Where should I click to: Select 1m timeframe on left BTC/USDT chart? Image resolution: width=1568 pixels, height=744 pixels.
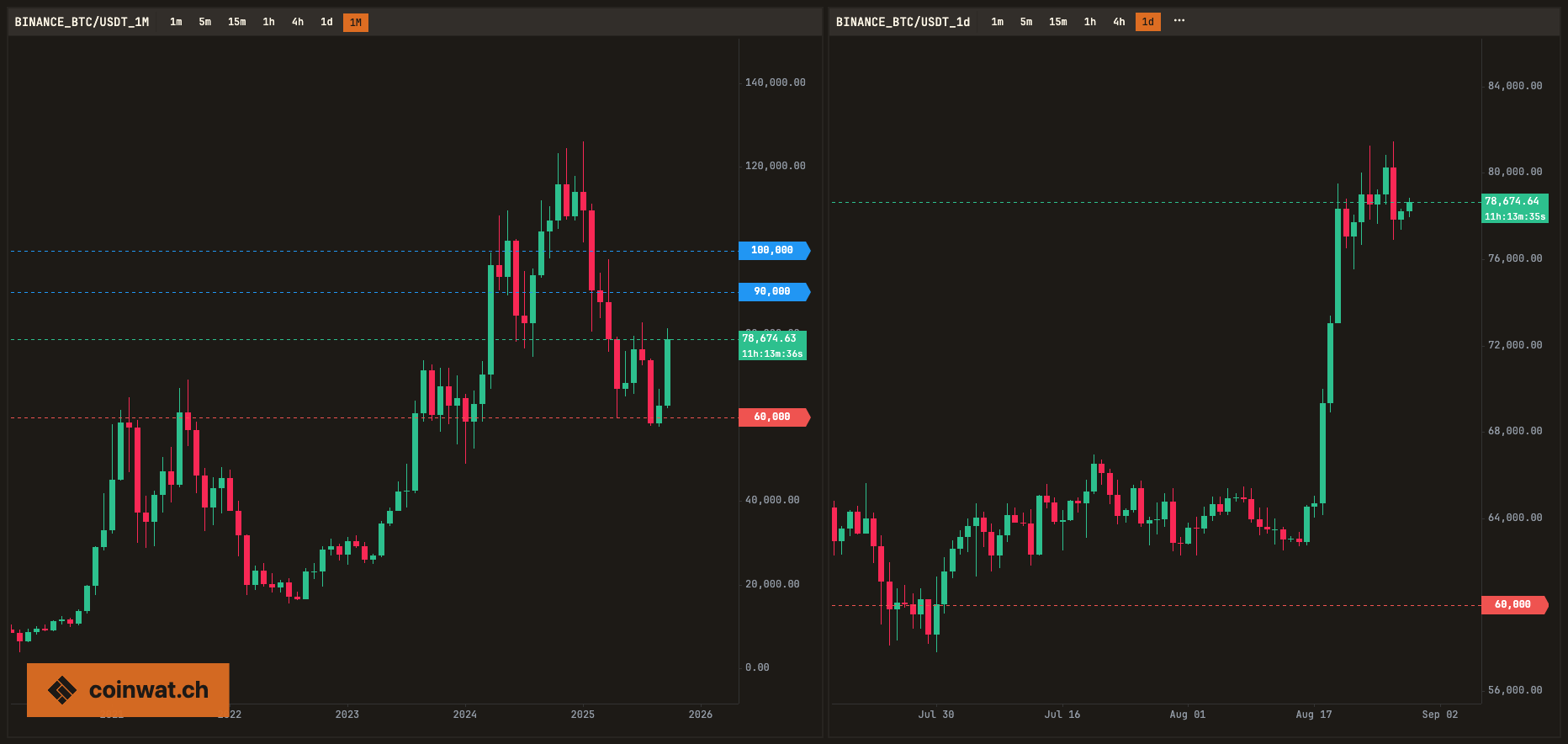pos(176,22)
